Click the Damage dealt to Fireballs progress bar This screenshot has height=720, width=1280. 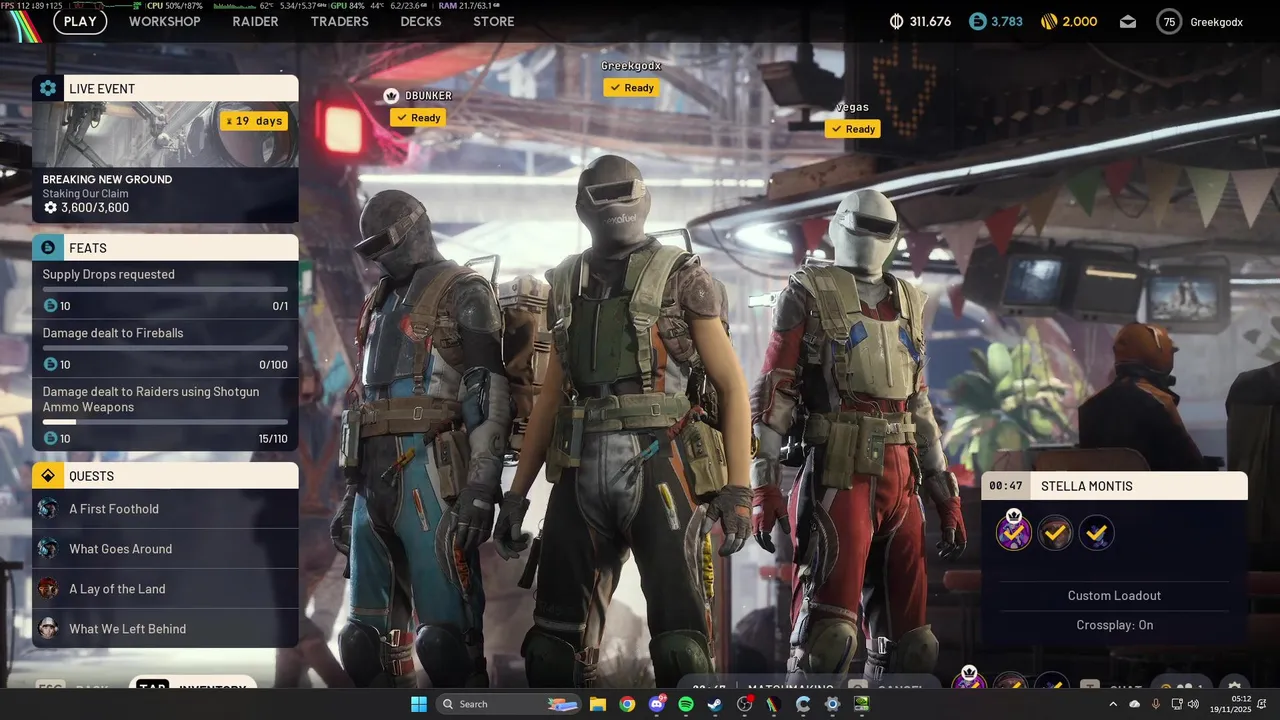(x=165, y=348)
